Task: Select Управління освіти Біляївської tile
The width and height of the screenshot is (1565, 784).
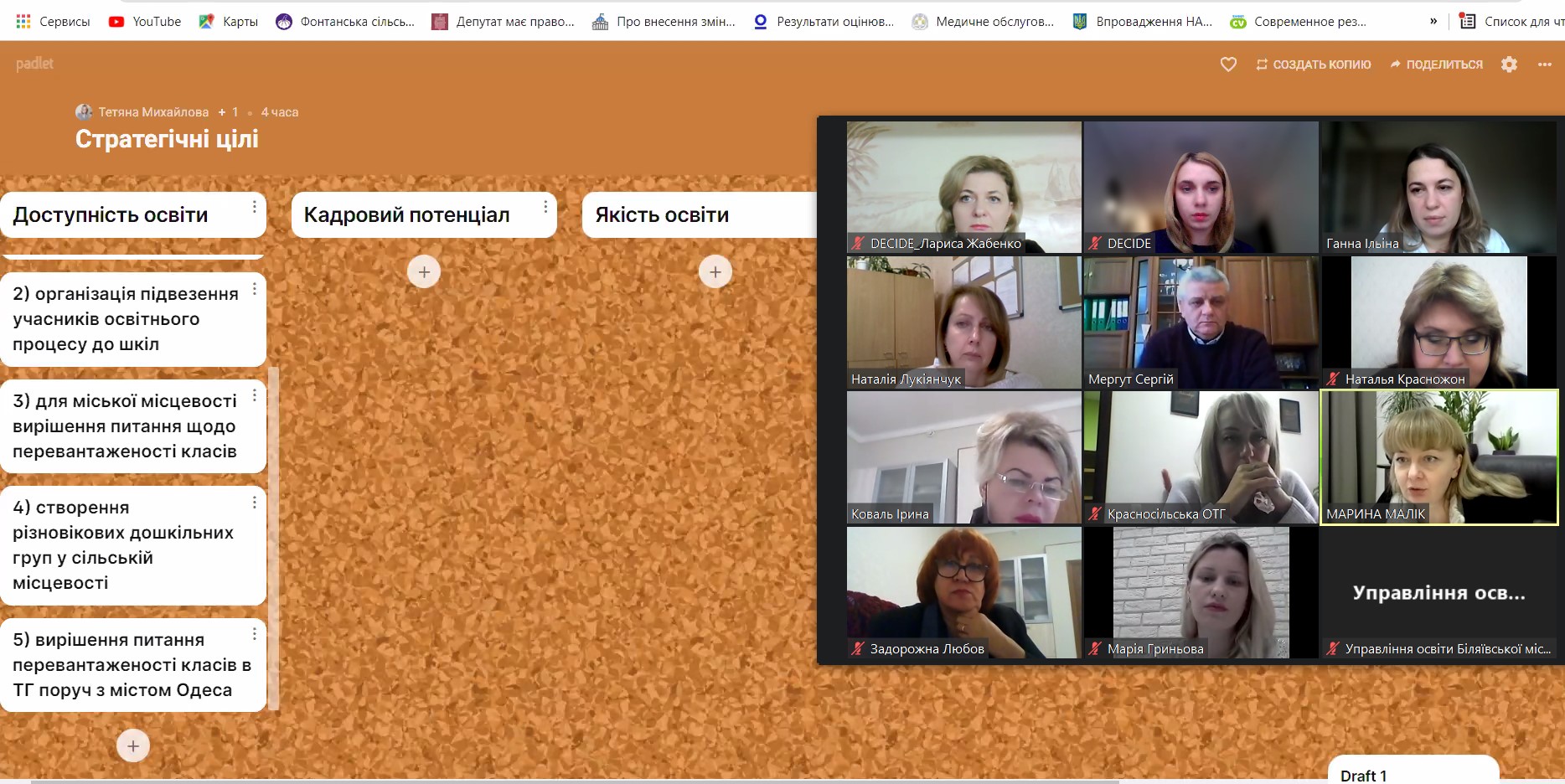Action: (x=1438, y=592)
